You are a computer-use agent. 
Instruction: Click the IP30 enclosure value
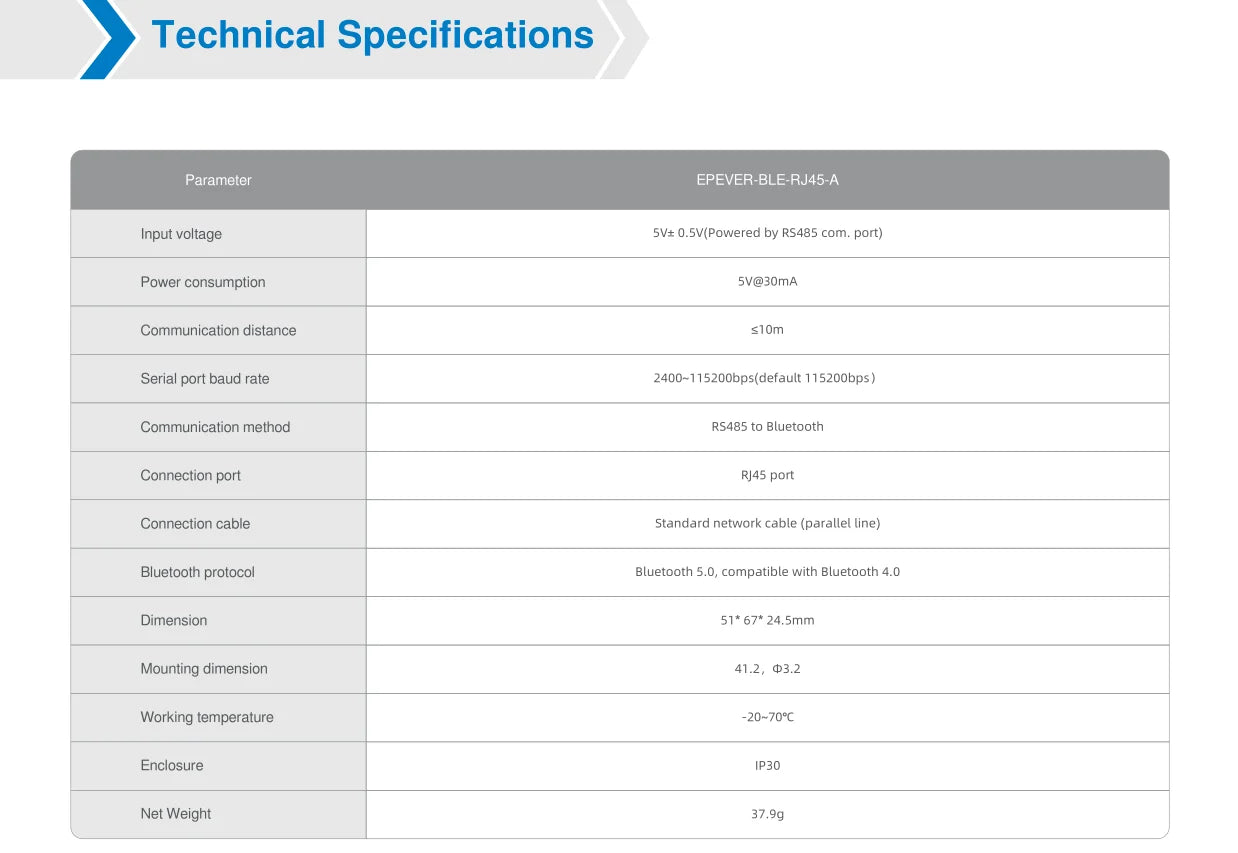click(x=767, y=765)
